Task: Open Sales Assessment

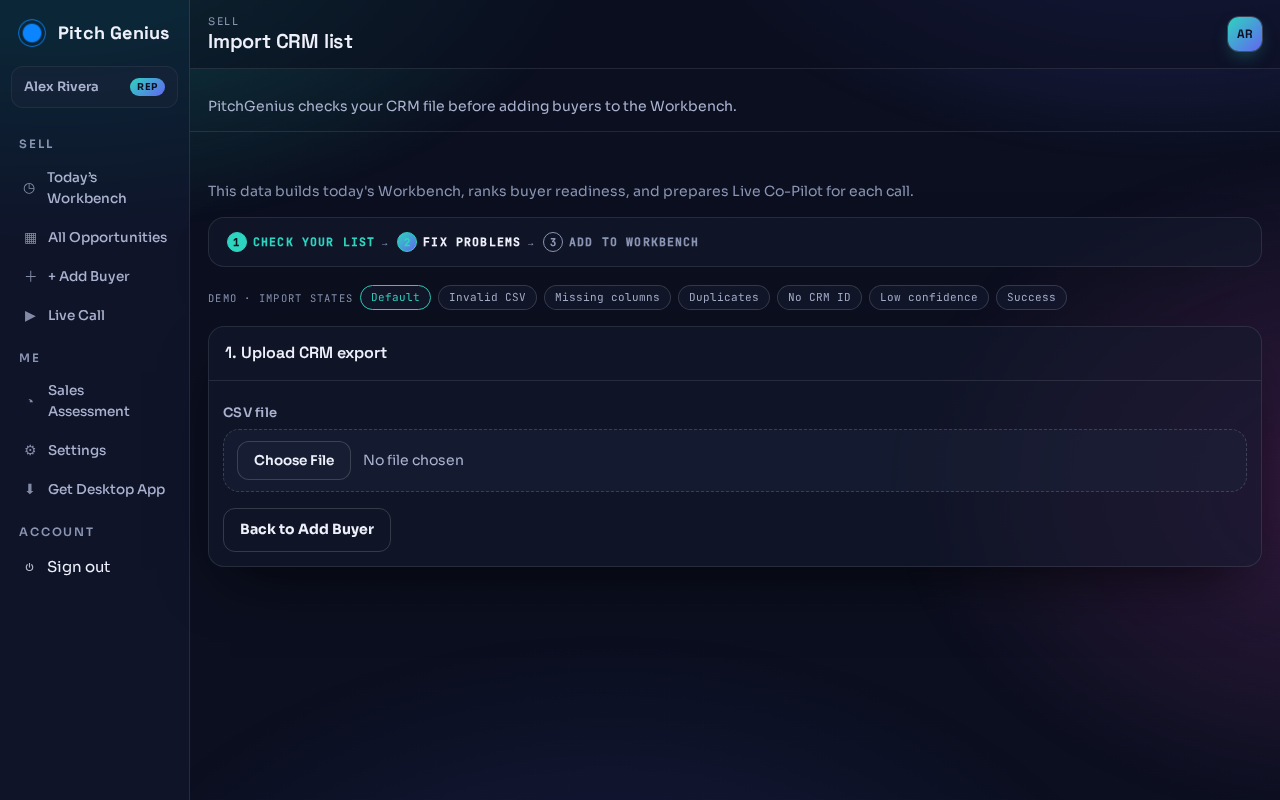Action: pyautogui.click(x=94, y=401)
